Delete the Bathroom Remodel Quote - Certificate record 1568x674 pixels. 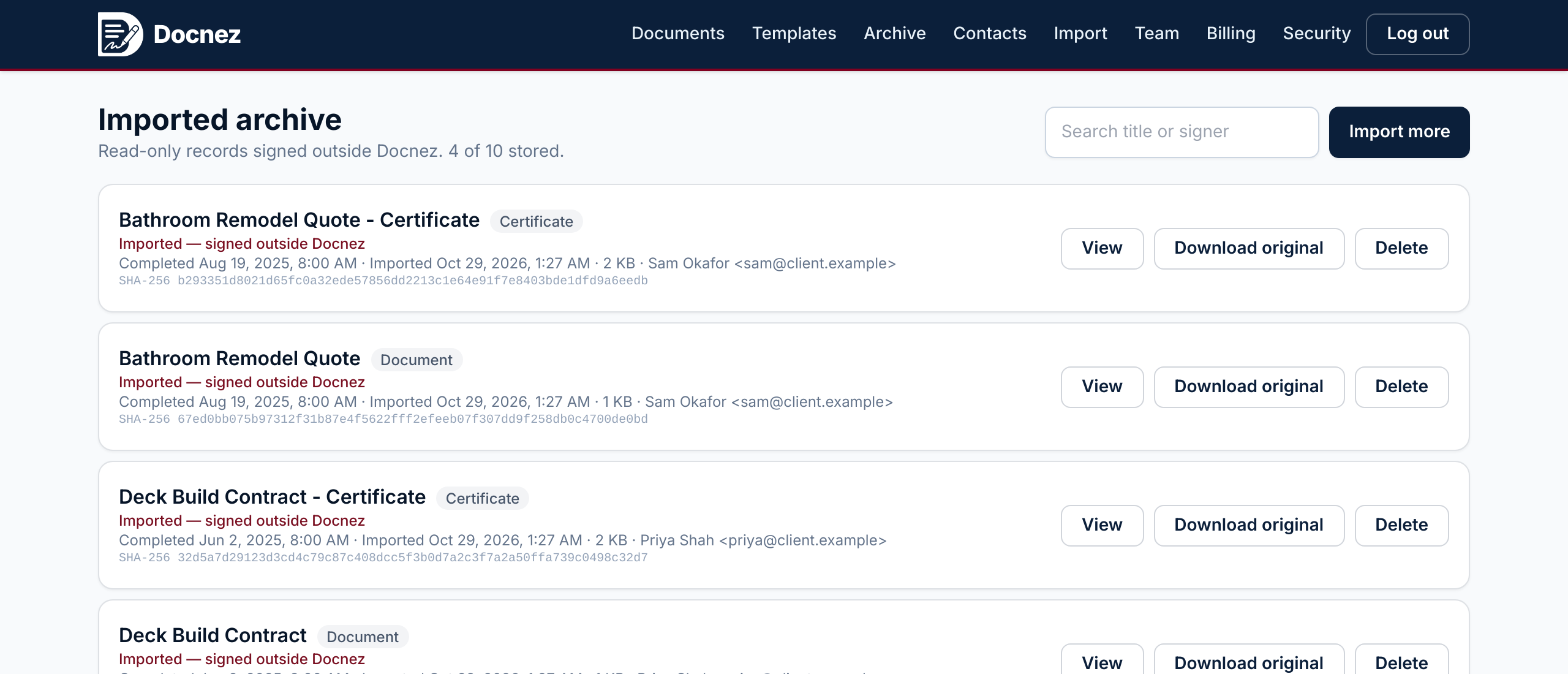(1401, 249)
